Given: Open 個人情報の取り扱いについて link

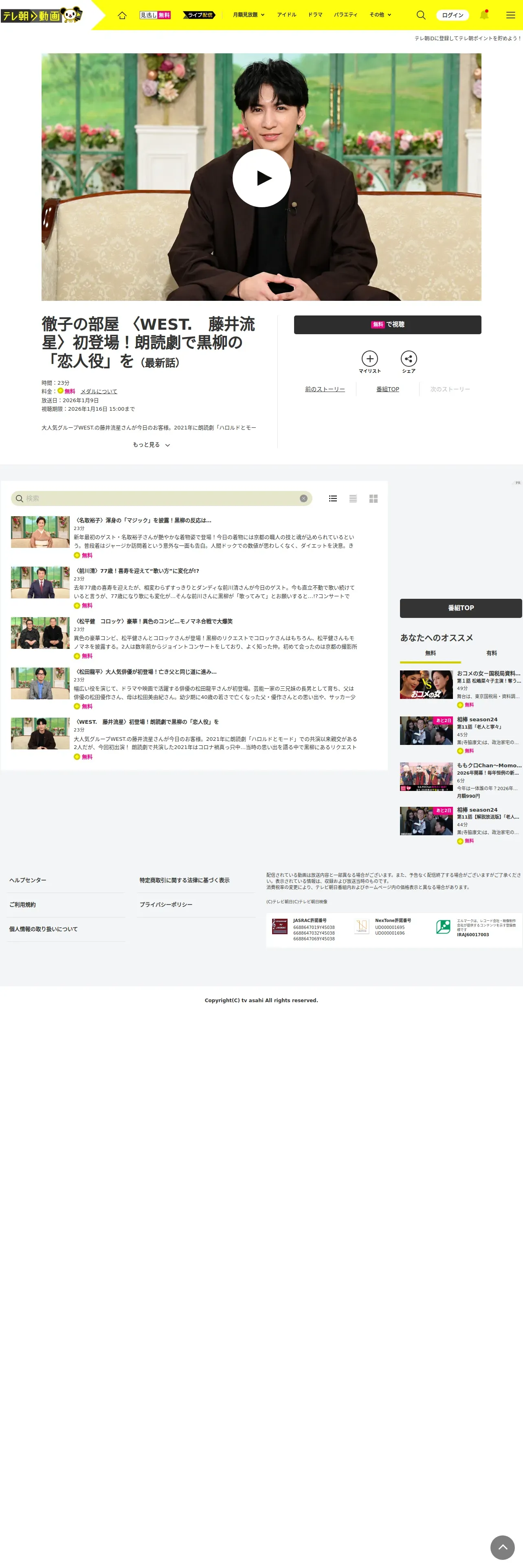Looking at the screenshot, I should coord(43,929).
